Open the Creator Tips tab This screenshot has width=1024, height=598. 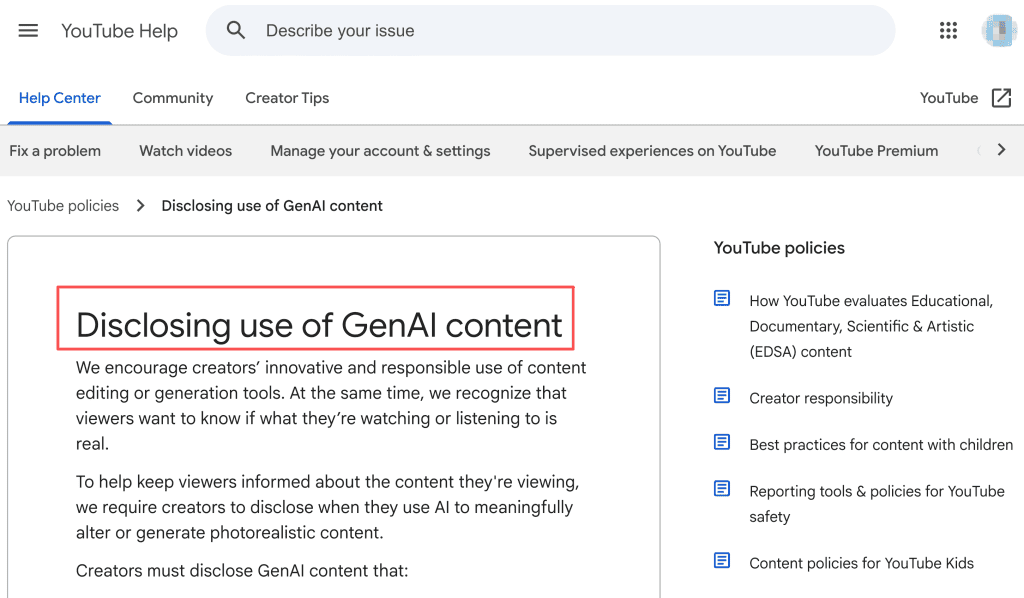click(287, 98)
